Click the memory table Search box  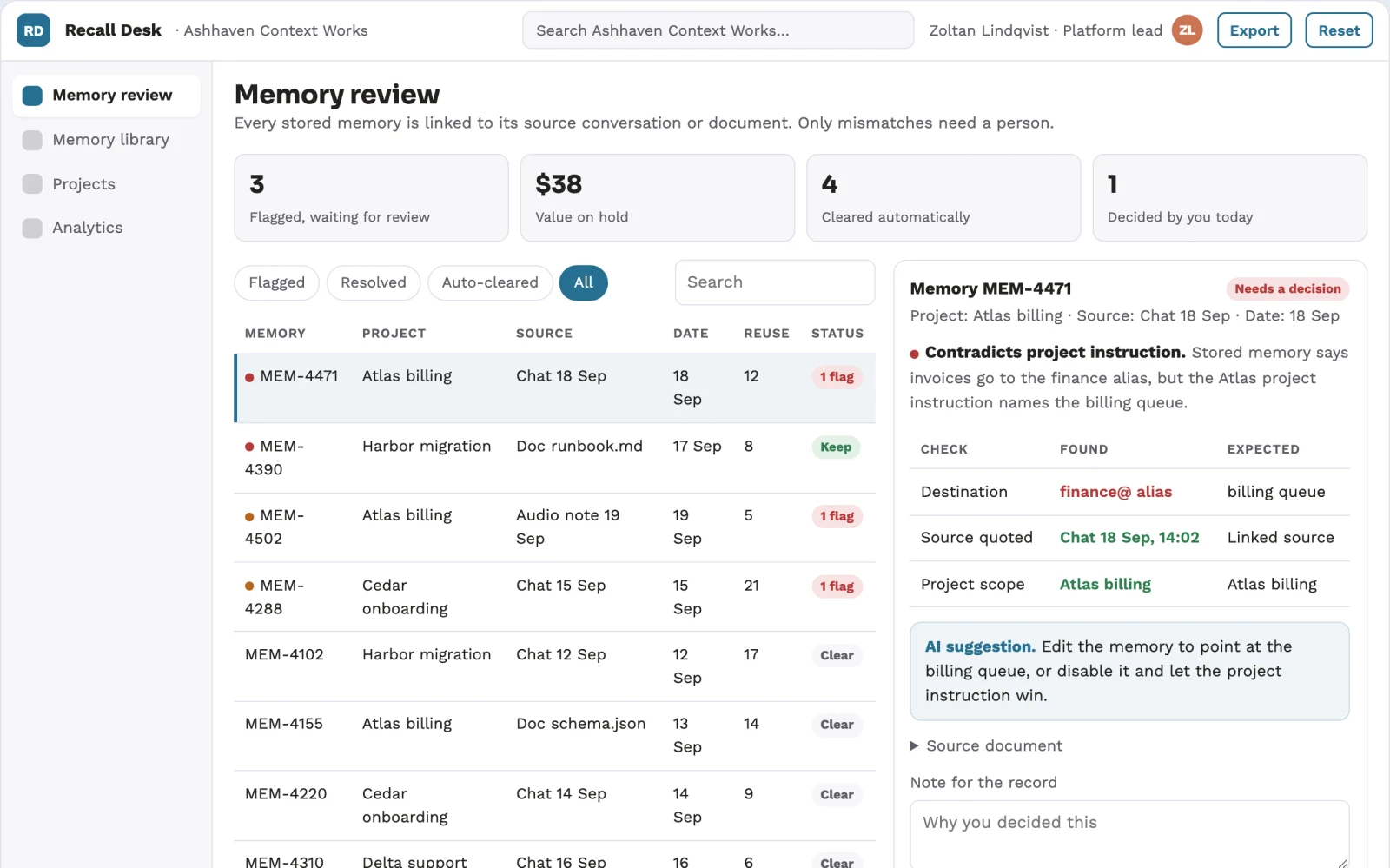775,282
